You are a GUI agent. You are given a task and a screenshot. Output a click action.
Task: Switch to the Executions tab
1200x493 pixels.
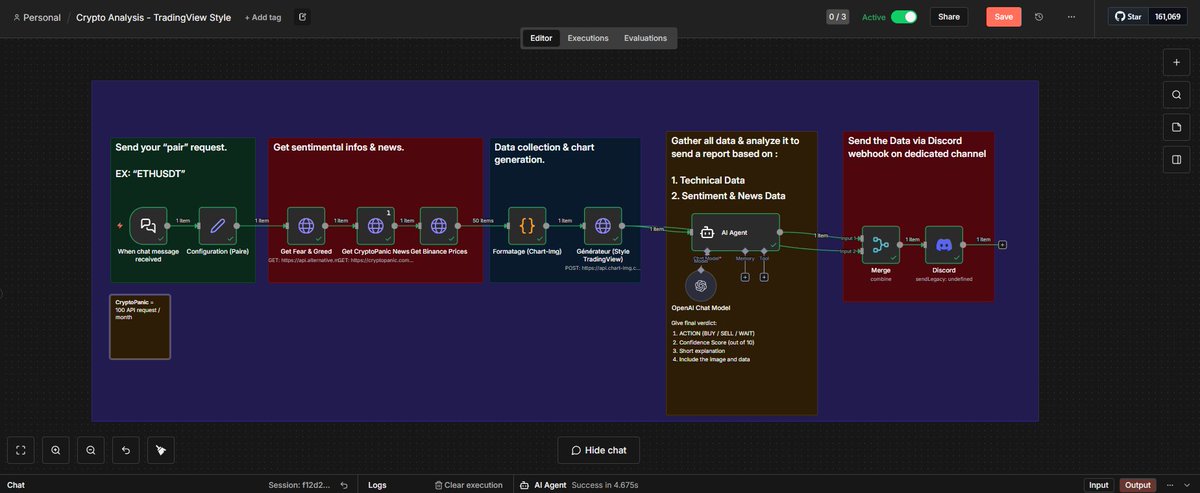tap(588, 38)
